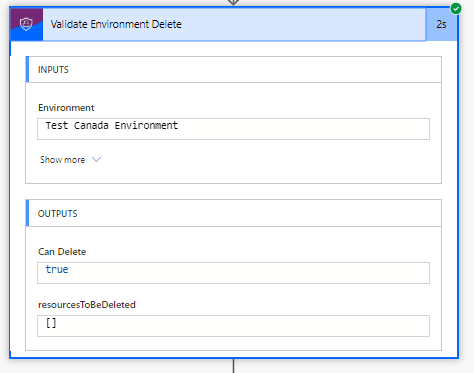Click the resourcesToBeDeleted output field
Screen dimensions: 474x373
click(x=233, y=326)
